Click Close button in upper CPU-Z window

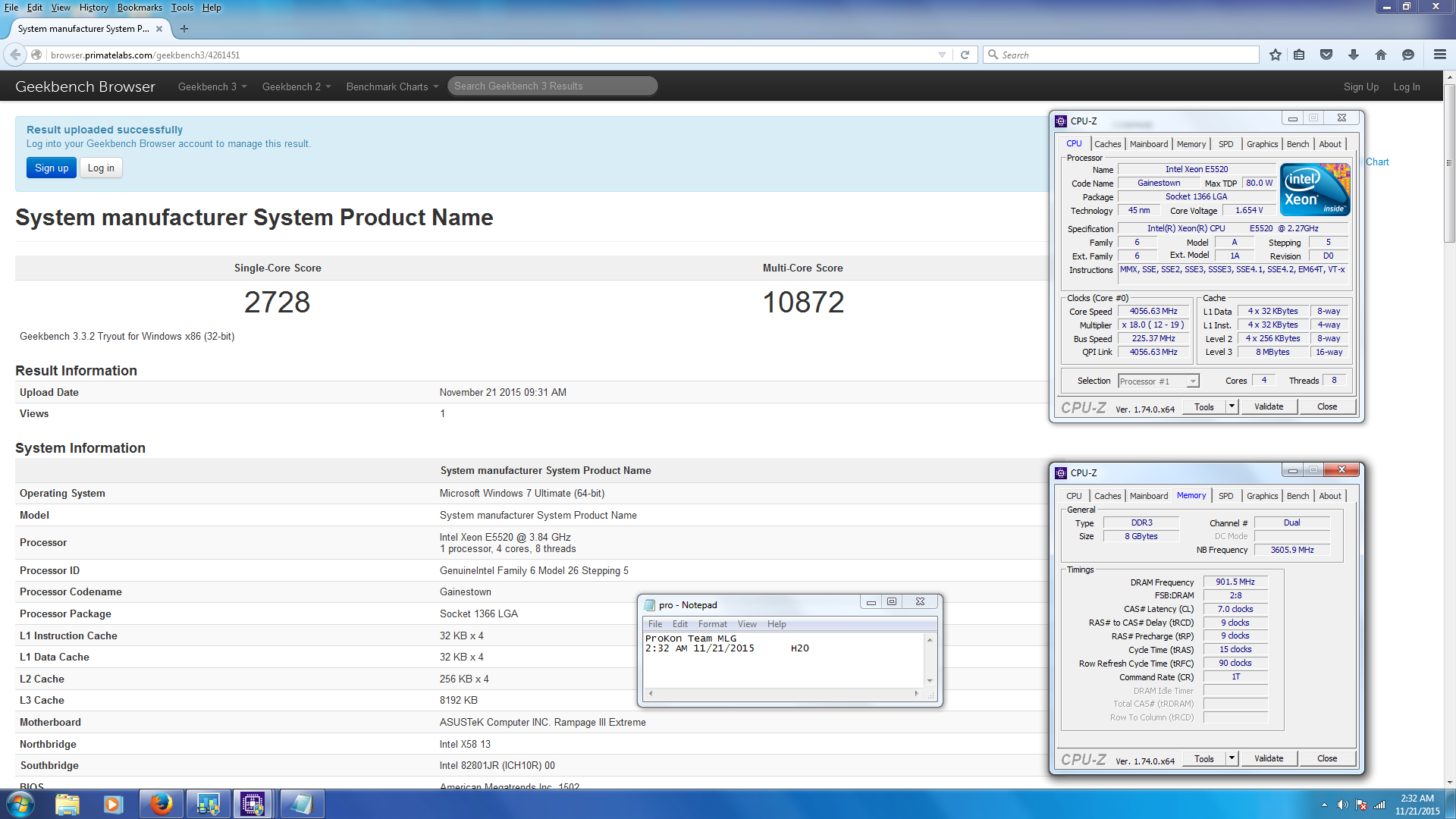tap(1327, 406)
